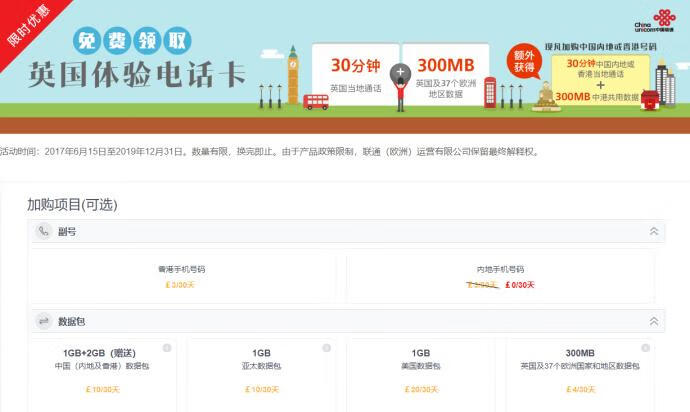
Task: Select the 香港手机号码 add-on option
Action: (x=181, y=276)
